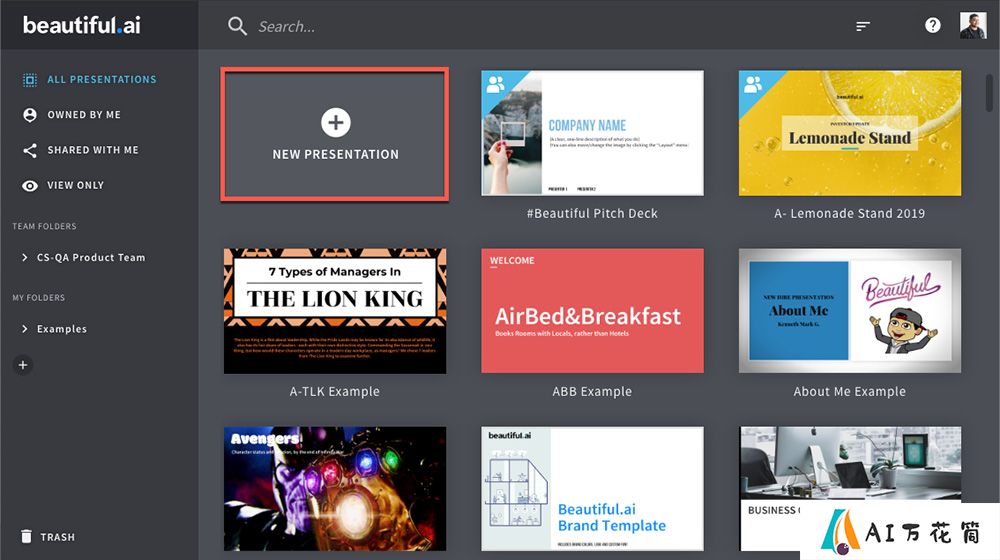Click the ABB Example title
This screenshot has height=560, width=1000.
pyautogui.click(x=592, y=392)
